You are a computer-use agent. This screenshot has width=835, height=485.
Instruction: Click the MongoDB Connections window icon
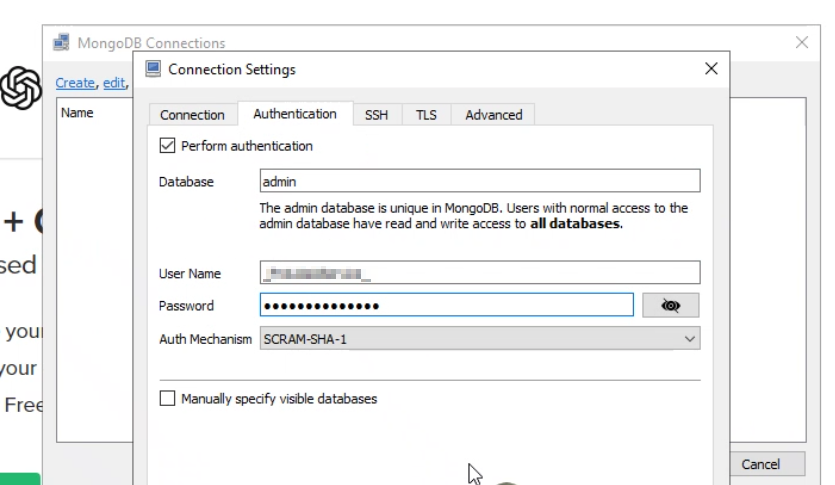point(61,43)
